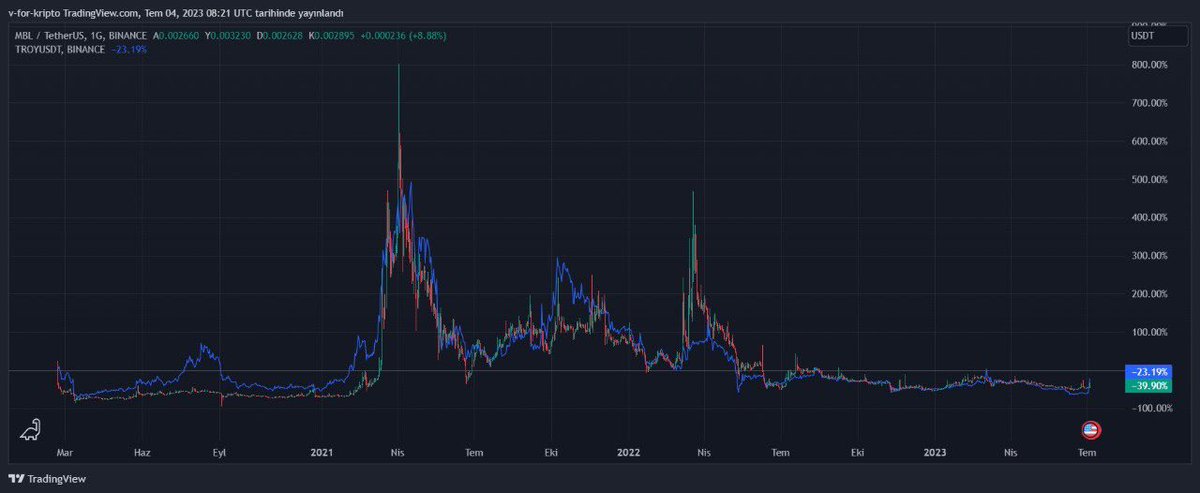Click the 800.00% price axis label
Viewport: 1200px width, 493px height.
pyautogui.click(x=1148, y=65)
